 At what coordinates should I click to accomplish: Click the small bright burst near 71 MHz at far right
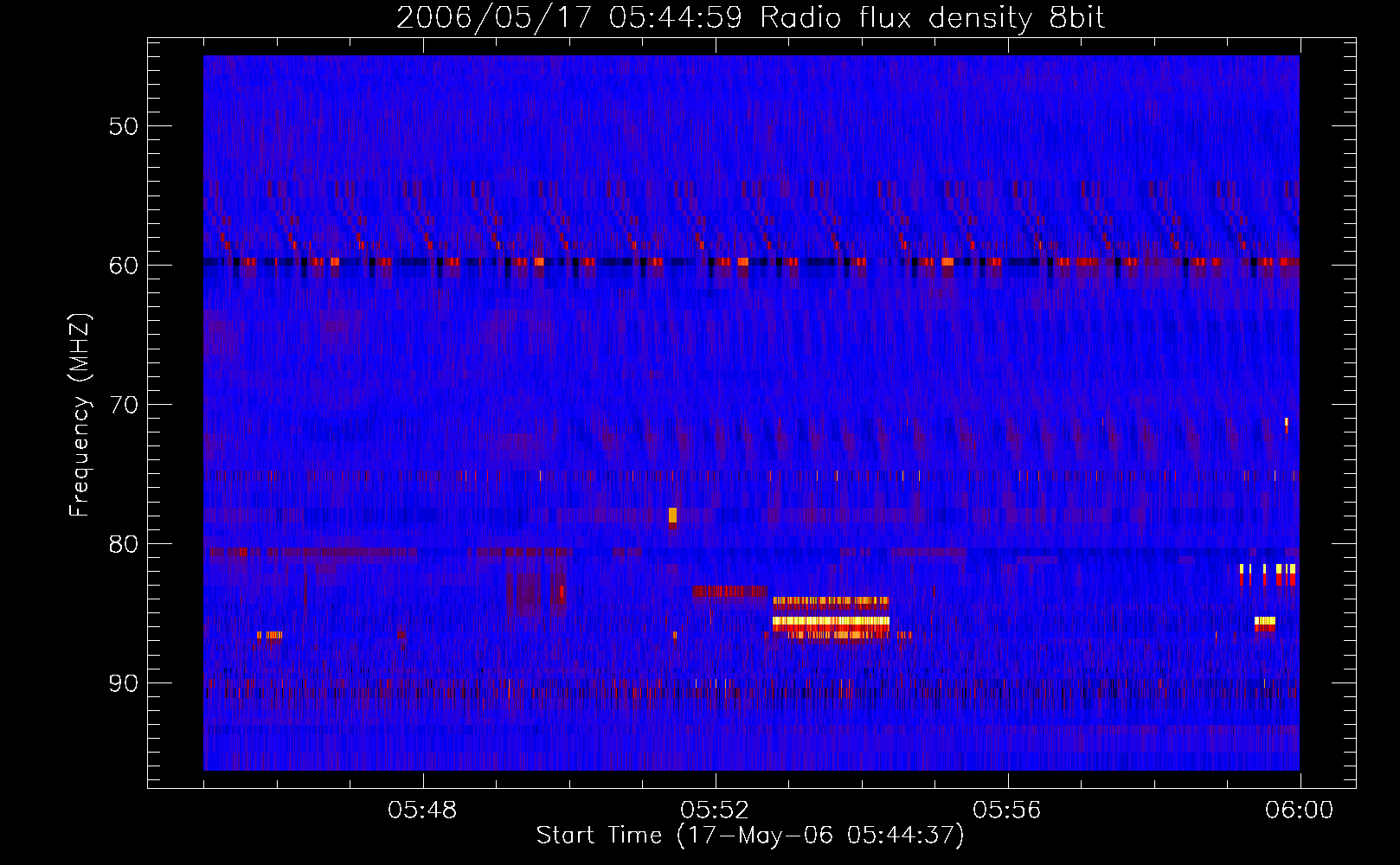click(x=1286, y=424)
